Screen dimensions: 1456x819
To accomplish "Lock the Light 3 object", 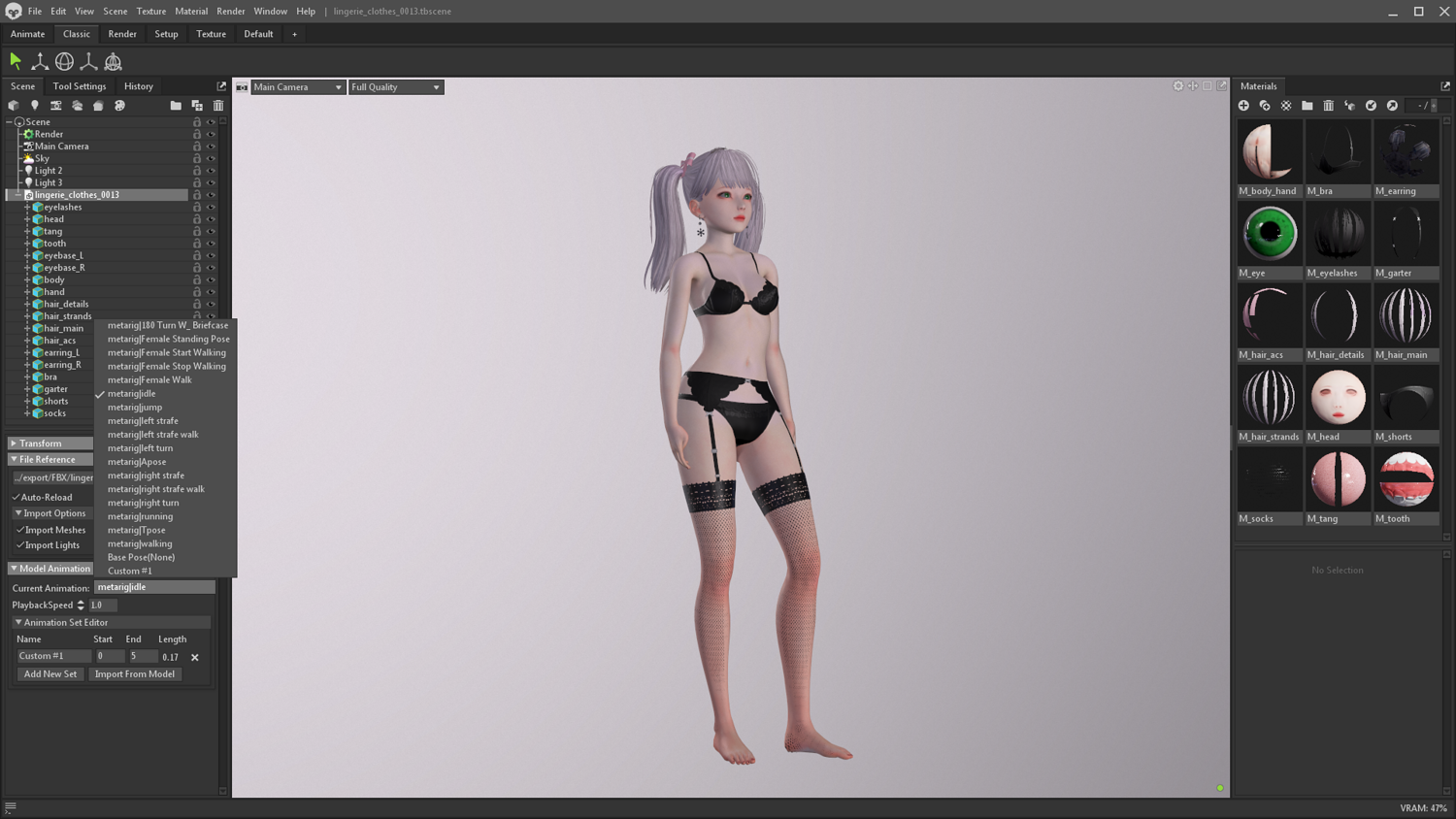I will click(x=197, y=182).
